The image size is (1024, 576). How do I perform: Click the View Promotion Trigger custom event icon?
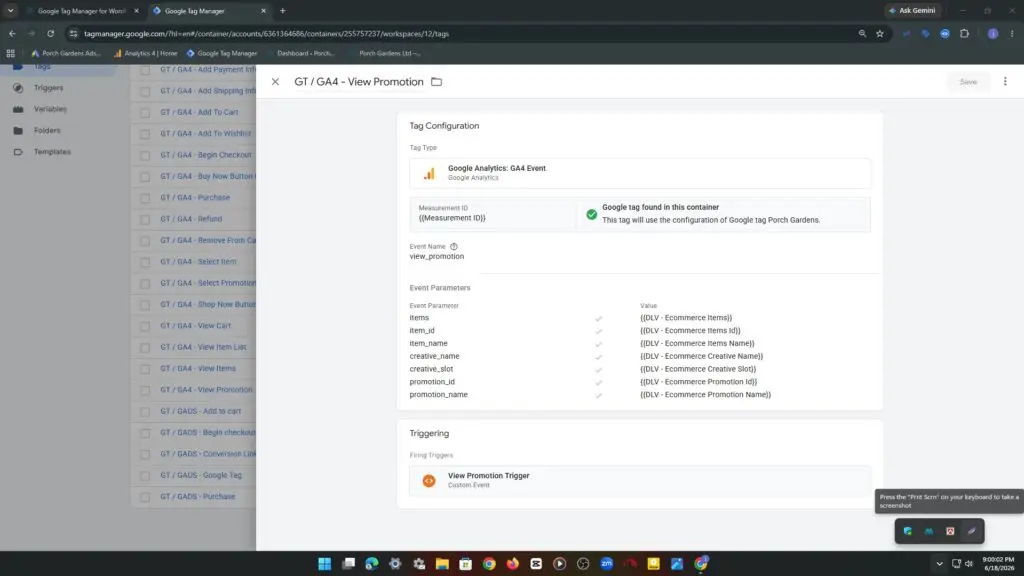click(429, 480)
